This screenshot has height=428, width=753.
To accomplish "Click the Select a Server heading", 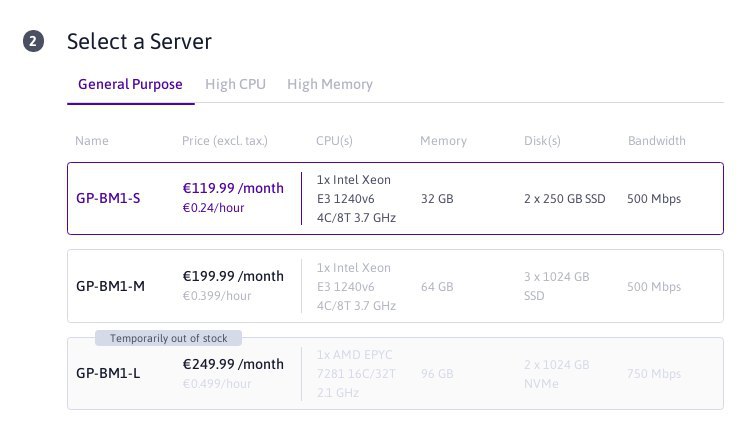I will coord(139,41).
